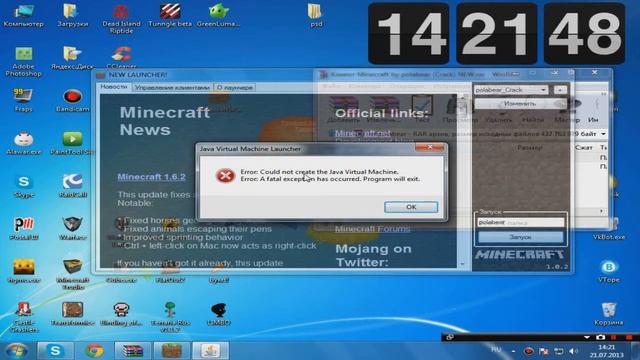640x360 pixels.
Task: Select the Новости tab in launcher
Action: click(114, 87)
